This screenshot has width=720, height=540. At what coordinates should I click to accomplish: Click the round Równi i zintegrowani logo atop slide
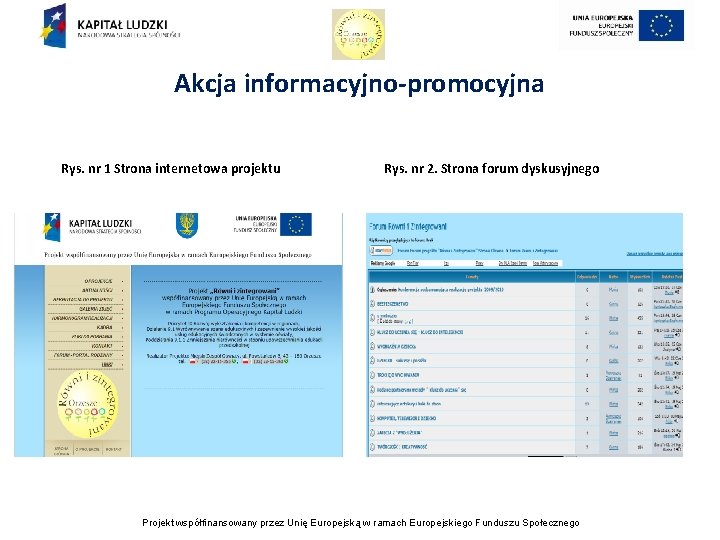click(x=358, y=34)
